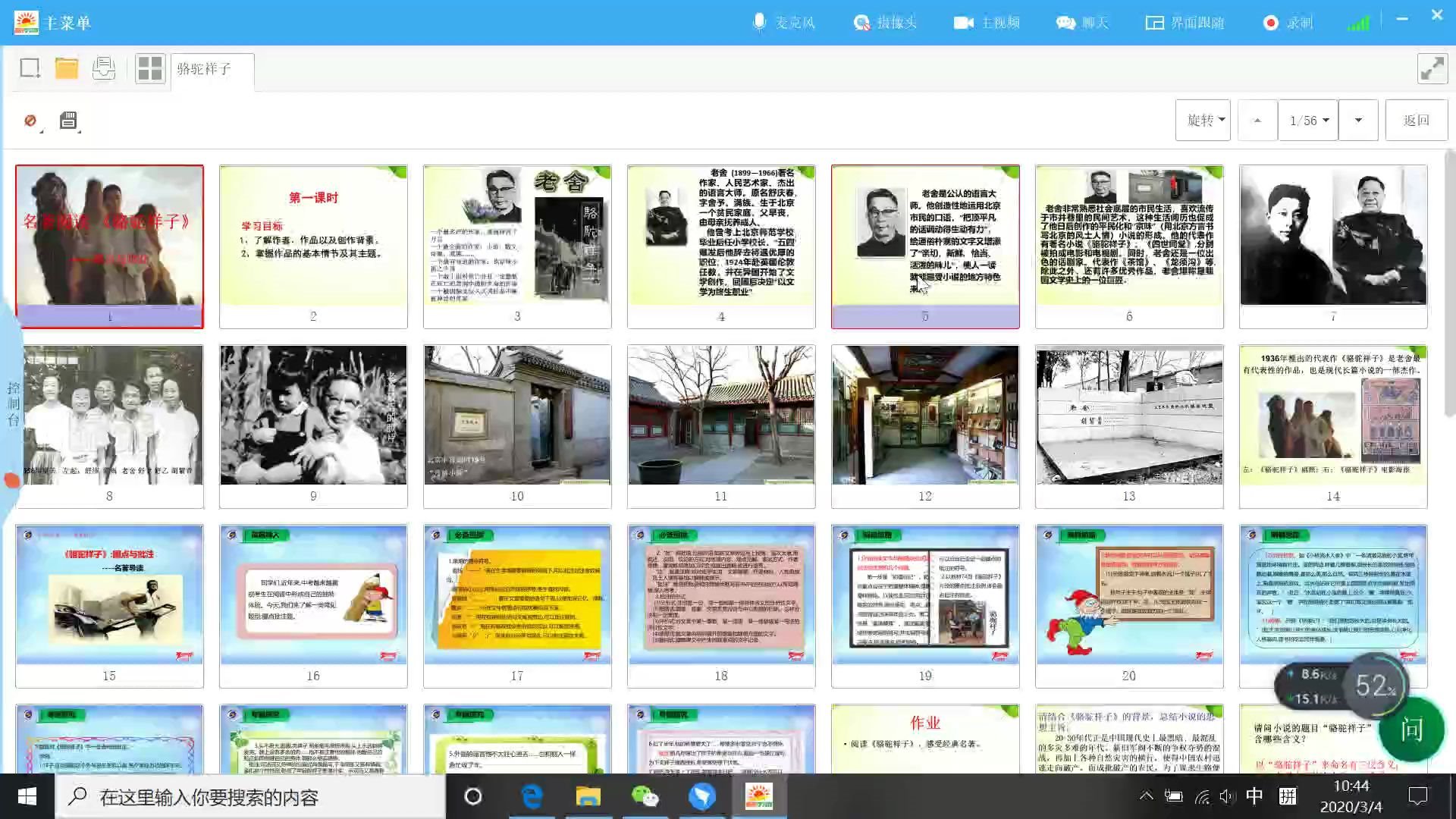Select slide 15 圈点与批注 thumbnail
This screenshot has width=1456, height=819.
[110, 606]
